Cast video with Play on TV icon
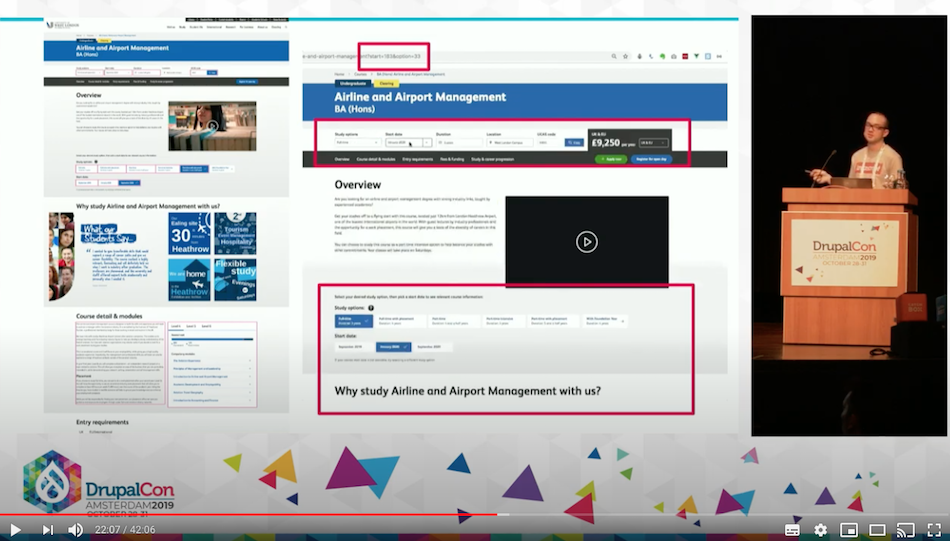 (904, 529)
